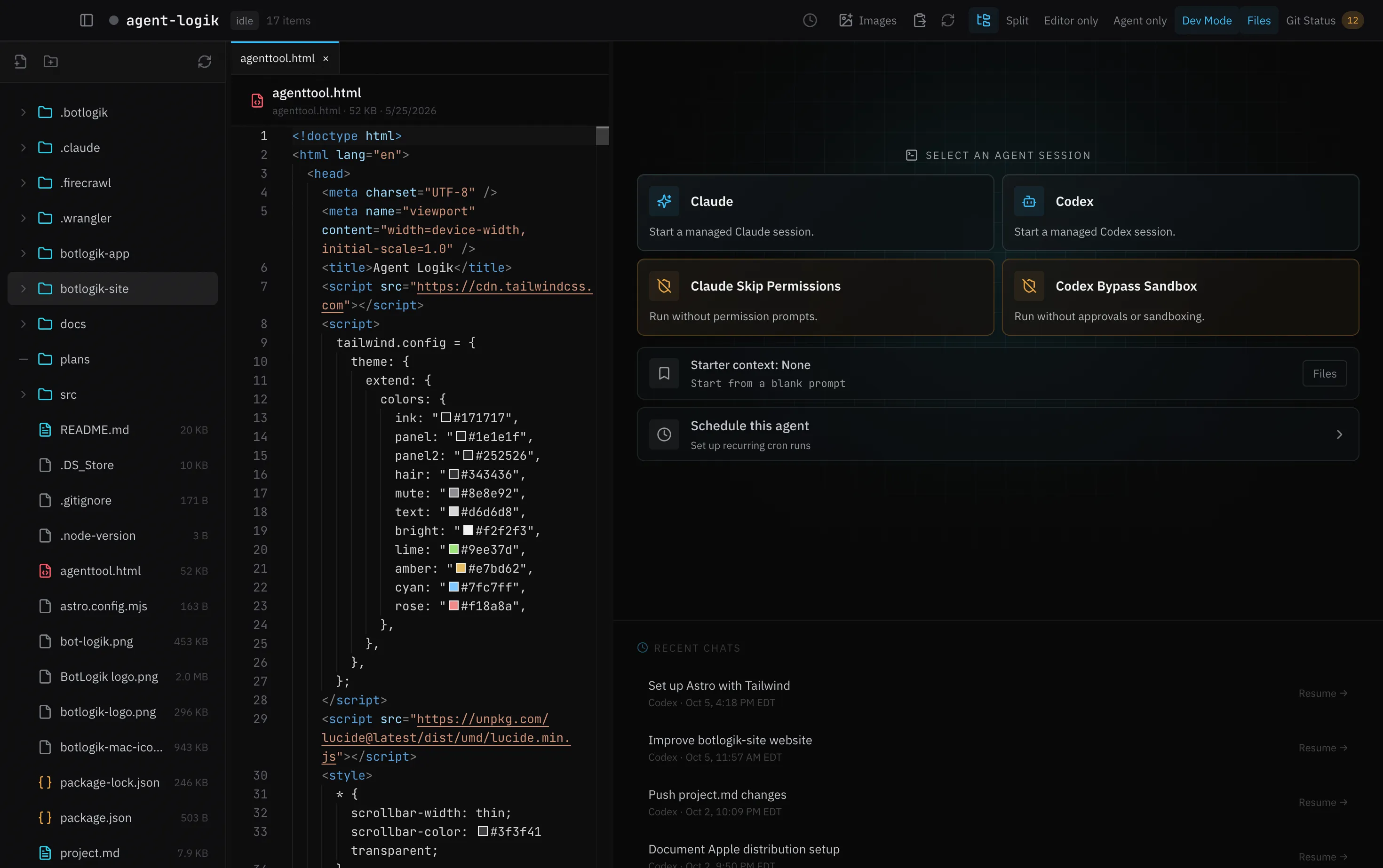This screenshot has height=868, width=1383.
Task: Click the Codex Bypass Sandbox shield icon
Action: (1029, 286)
